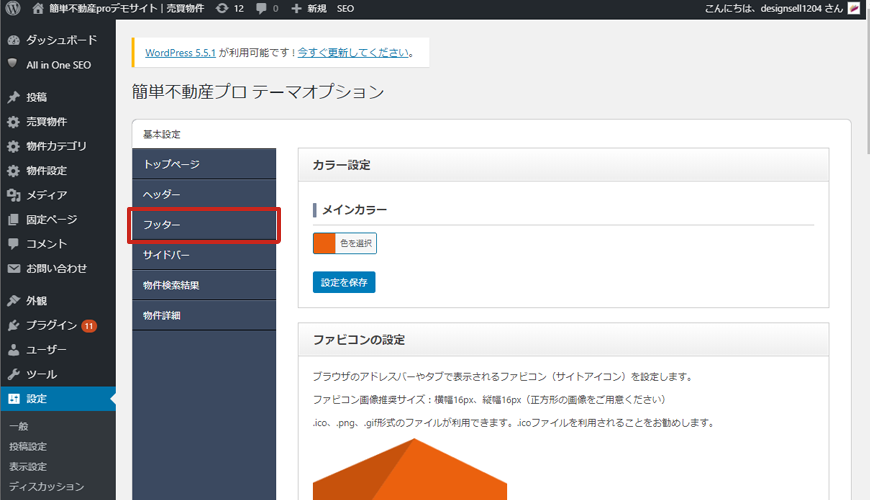Go to 投稿 posts menu
Screen dimensions: 870x500
(36, 97)
